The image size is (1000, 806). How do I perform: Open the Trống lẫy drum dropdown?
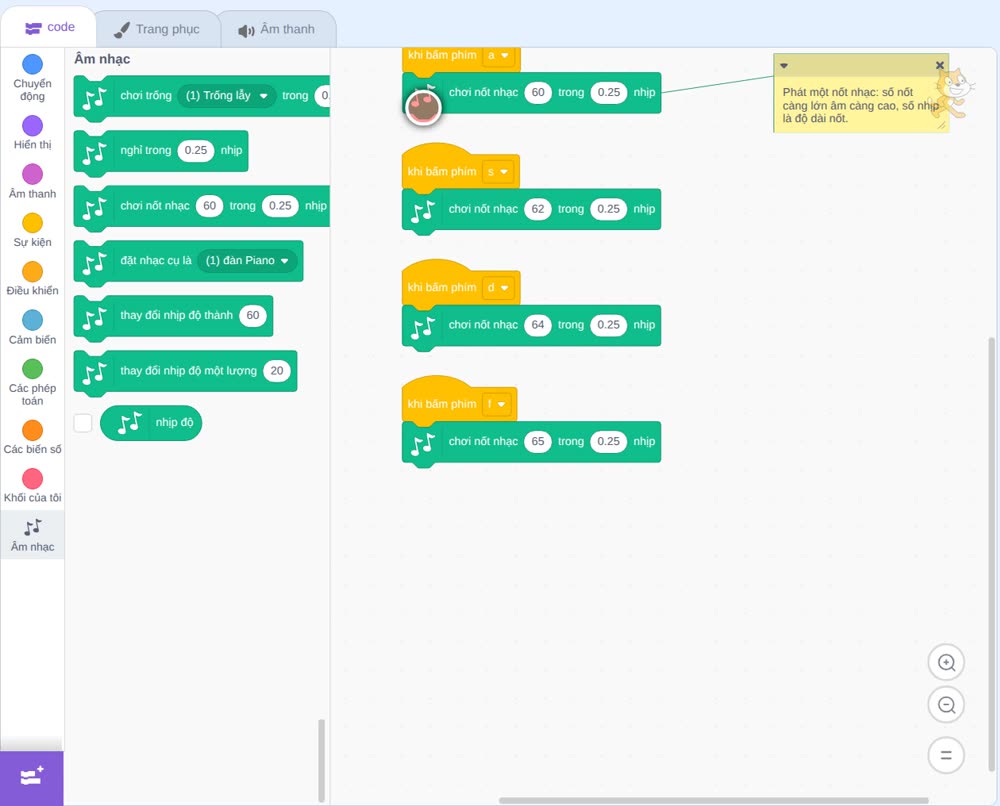[226, 96]
